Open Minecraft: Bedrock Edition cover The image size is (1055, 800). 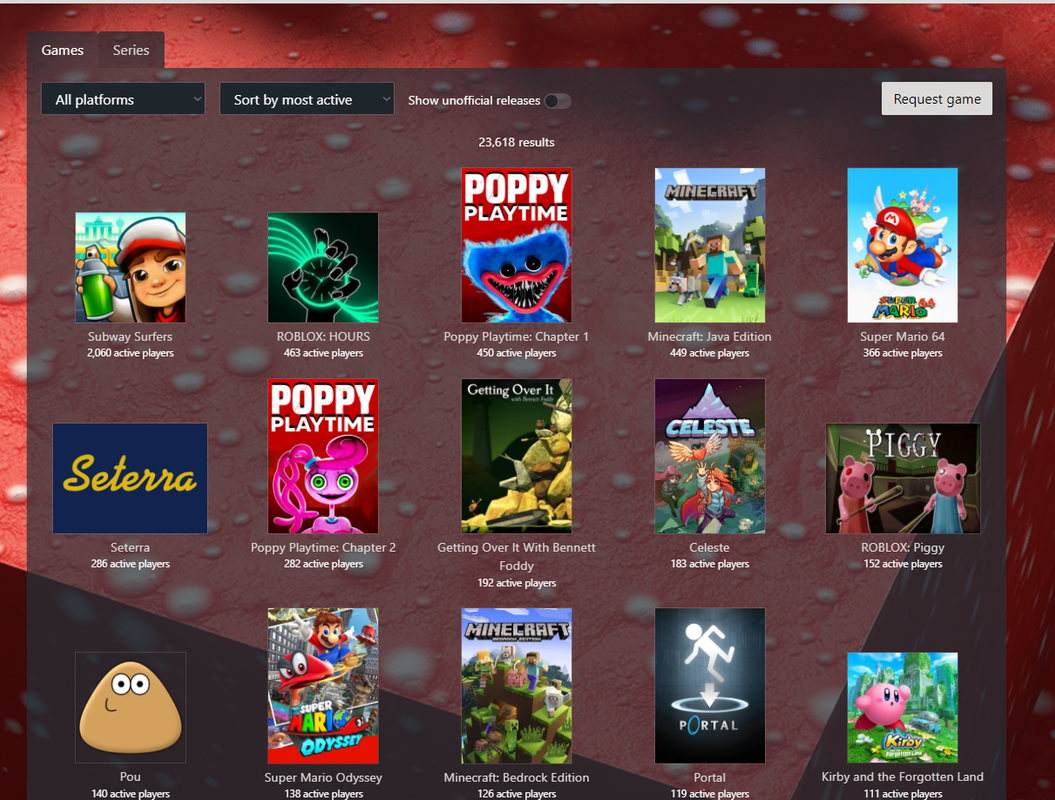click(516, 686)
